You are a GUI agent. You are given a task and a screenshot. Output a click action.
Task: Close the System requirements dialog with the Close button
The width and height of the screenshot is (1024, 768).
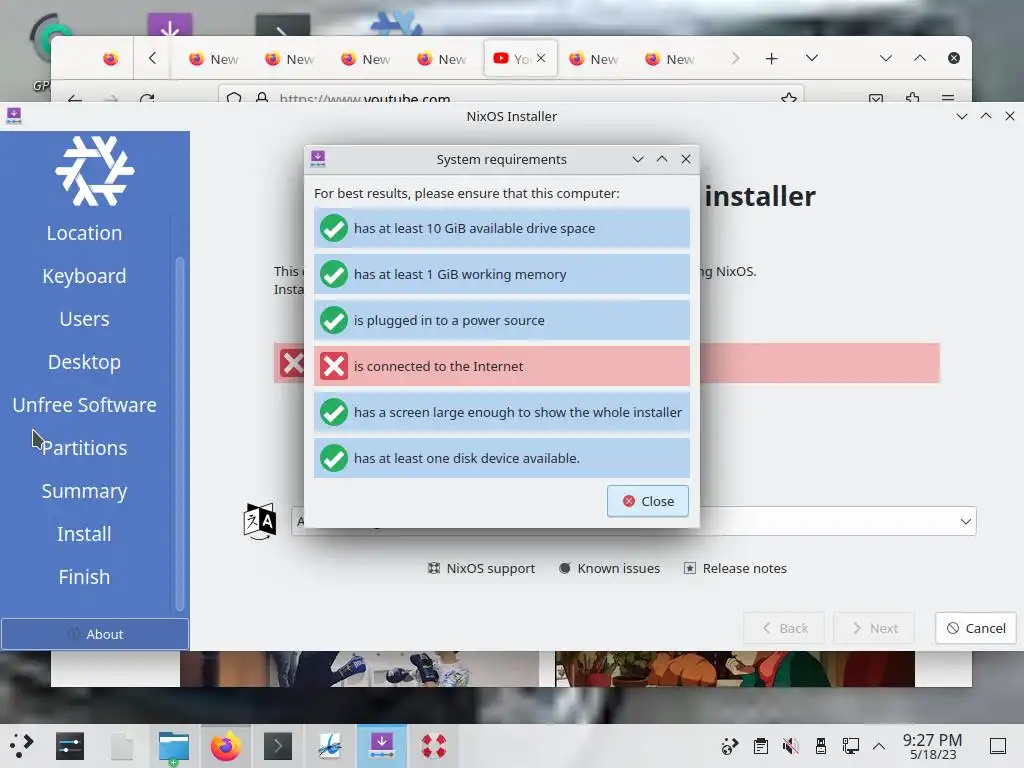647,501
